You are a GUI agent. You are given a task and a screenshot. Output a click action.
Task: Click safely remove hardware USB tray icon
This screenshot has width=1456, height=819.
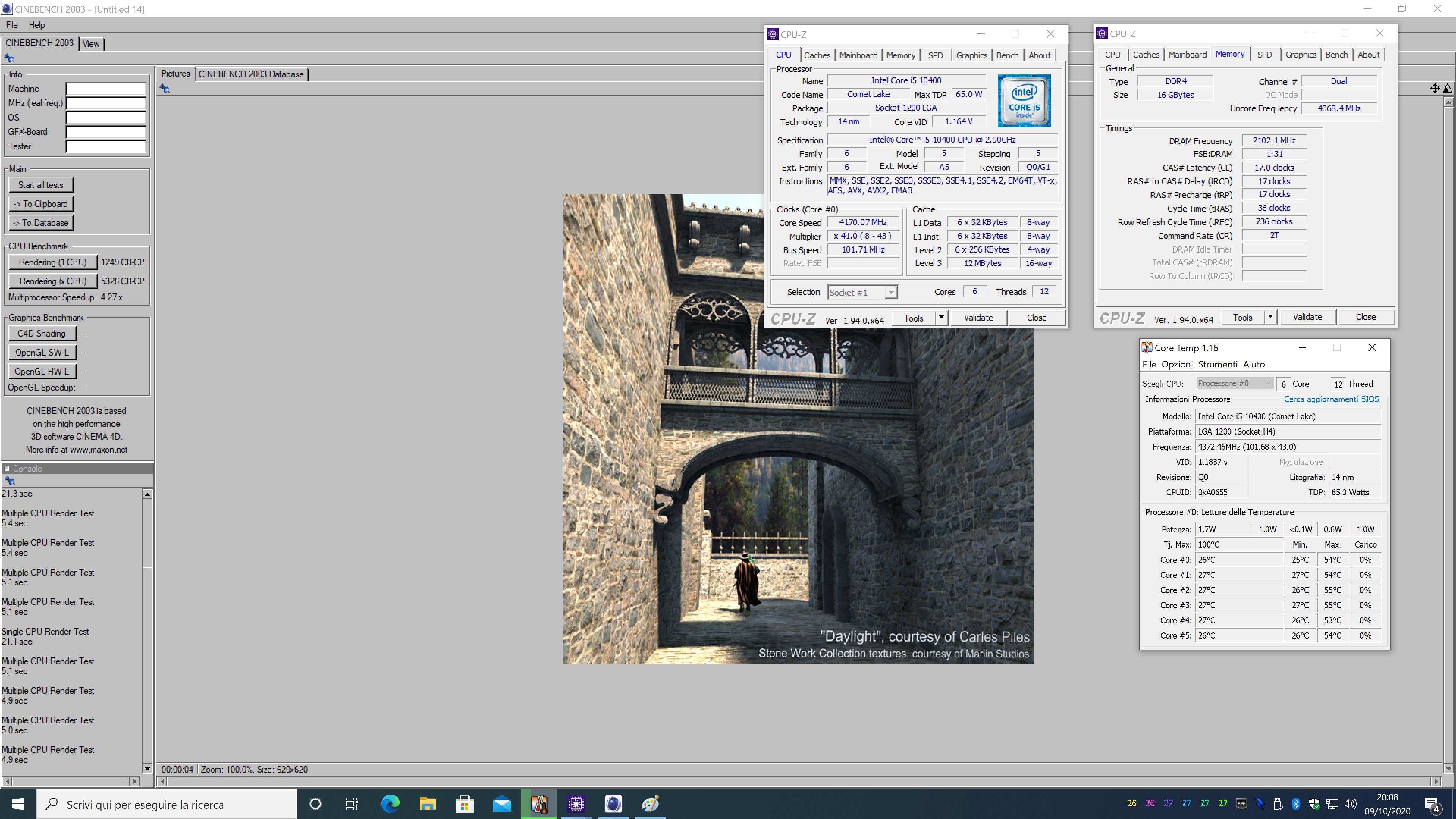(1278, 803)
